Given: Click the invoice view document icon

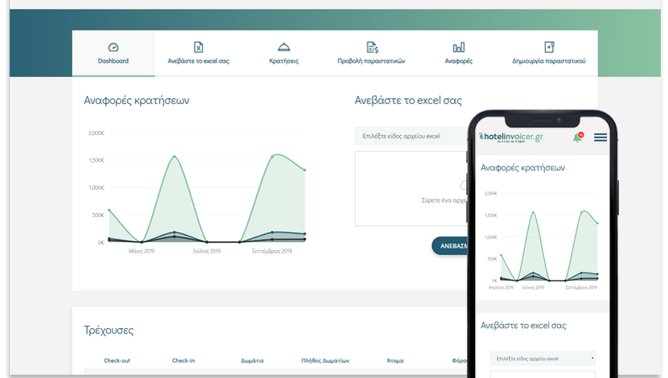Looking at the screenshot, I should pyautogui.click(x=372, y=47).
